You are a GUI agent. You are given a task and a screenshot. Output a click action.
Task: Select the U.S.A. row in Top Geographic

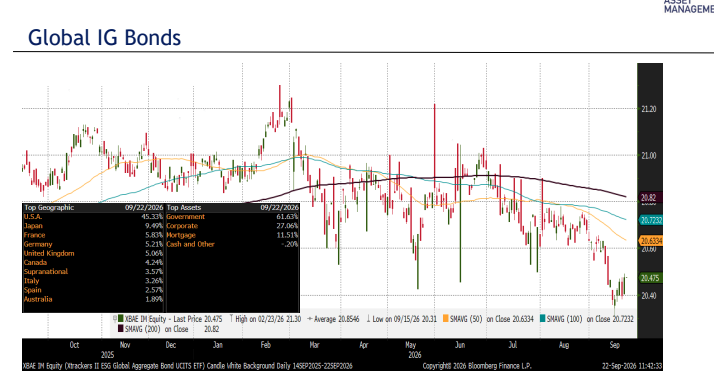pyautogui.click(x=93, y=217)
